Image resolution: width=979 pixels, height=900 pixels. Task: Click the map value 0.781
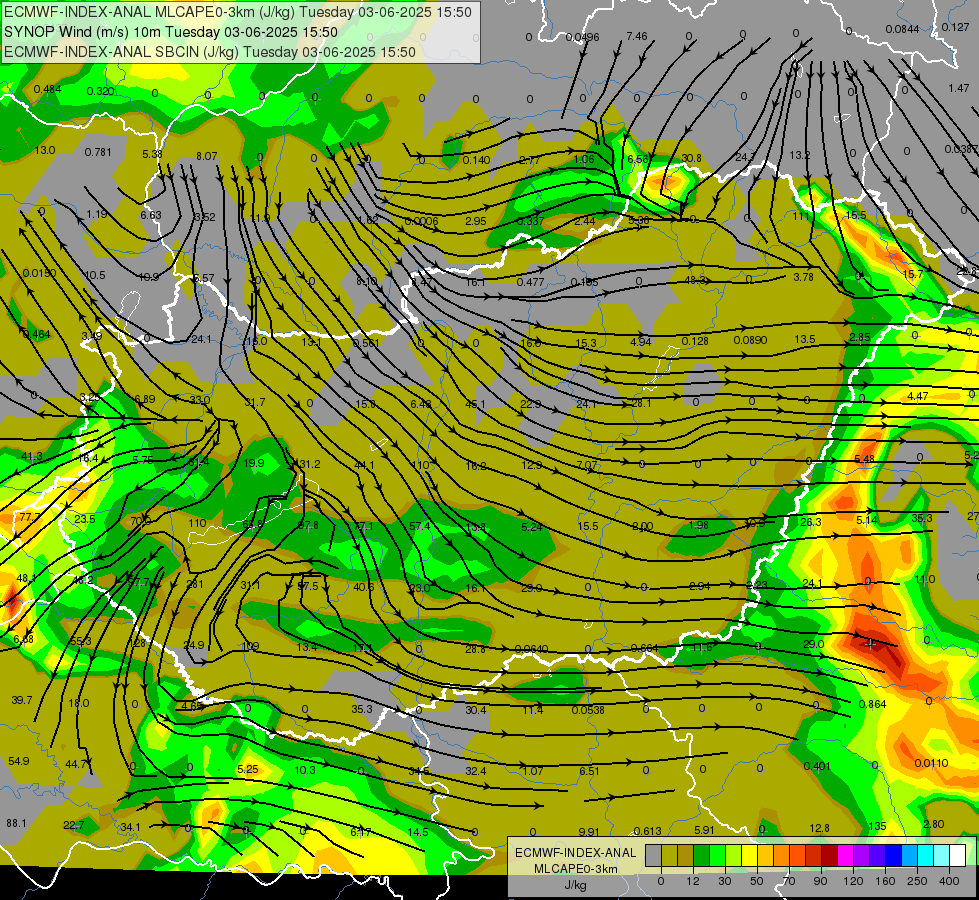(x=98, y=152)
